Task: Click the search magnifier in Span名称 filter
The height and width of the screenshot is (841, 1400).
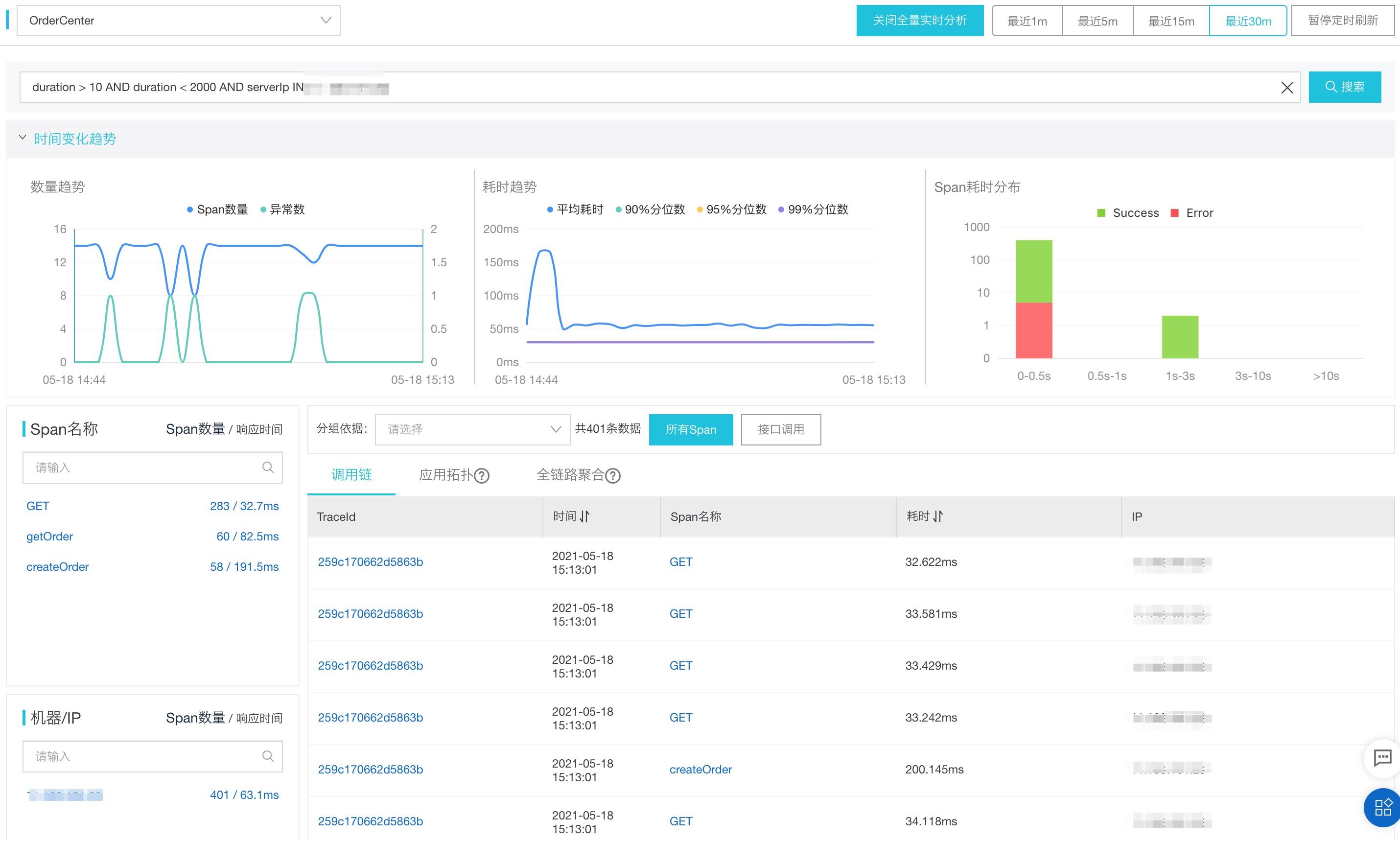Action: 268,467
